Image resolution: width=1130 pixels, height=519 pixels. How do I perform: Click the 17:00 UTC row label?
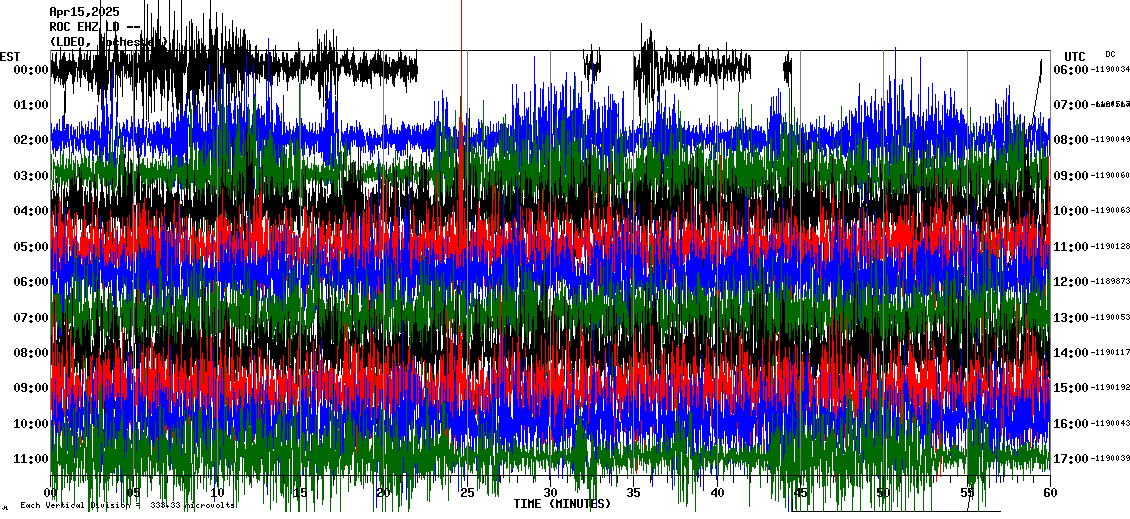[1070, 459]
